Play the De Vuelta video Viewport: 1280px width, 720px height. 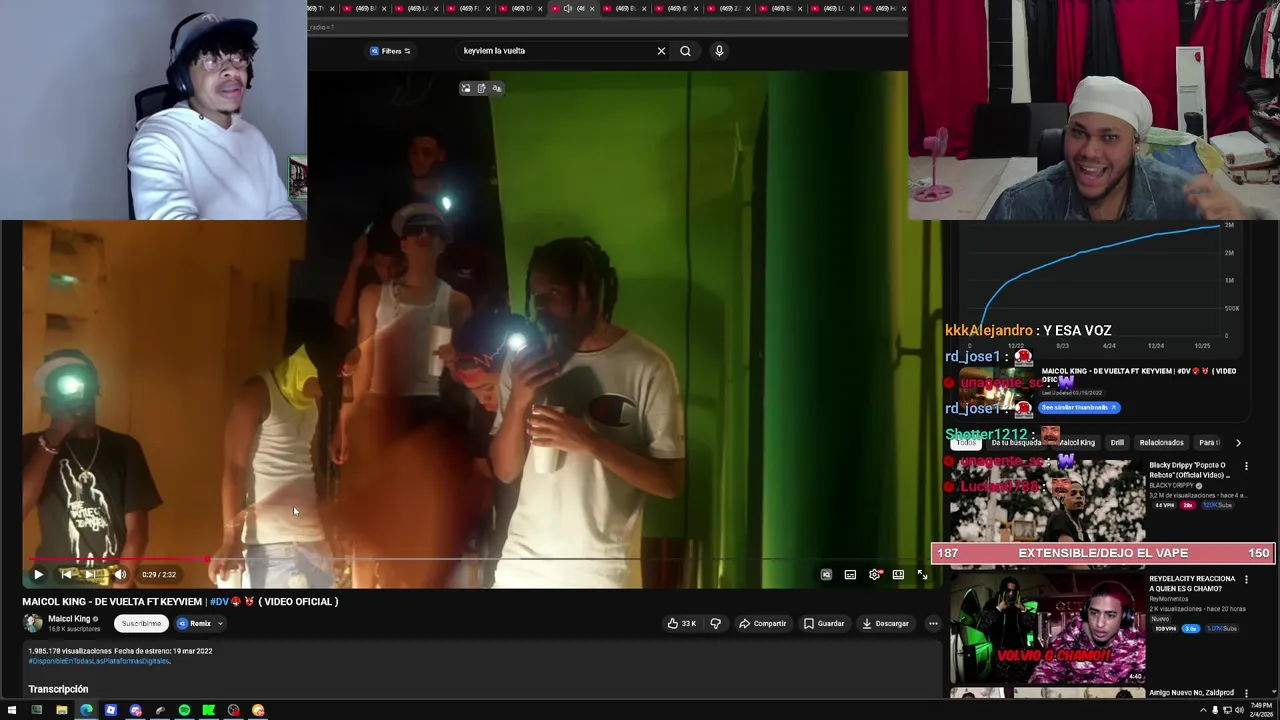[x=38, y=574]
